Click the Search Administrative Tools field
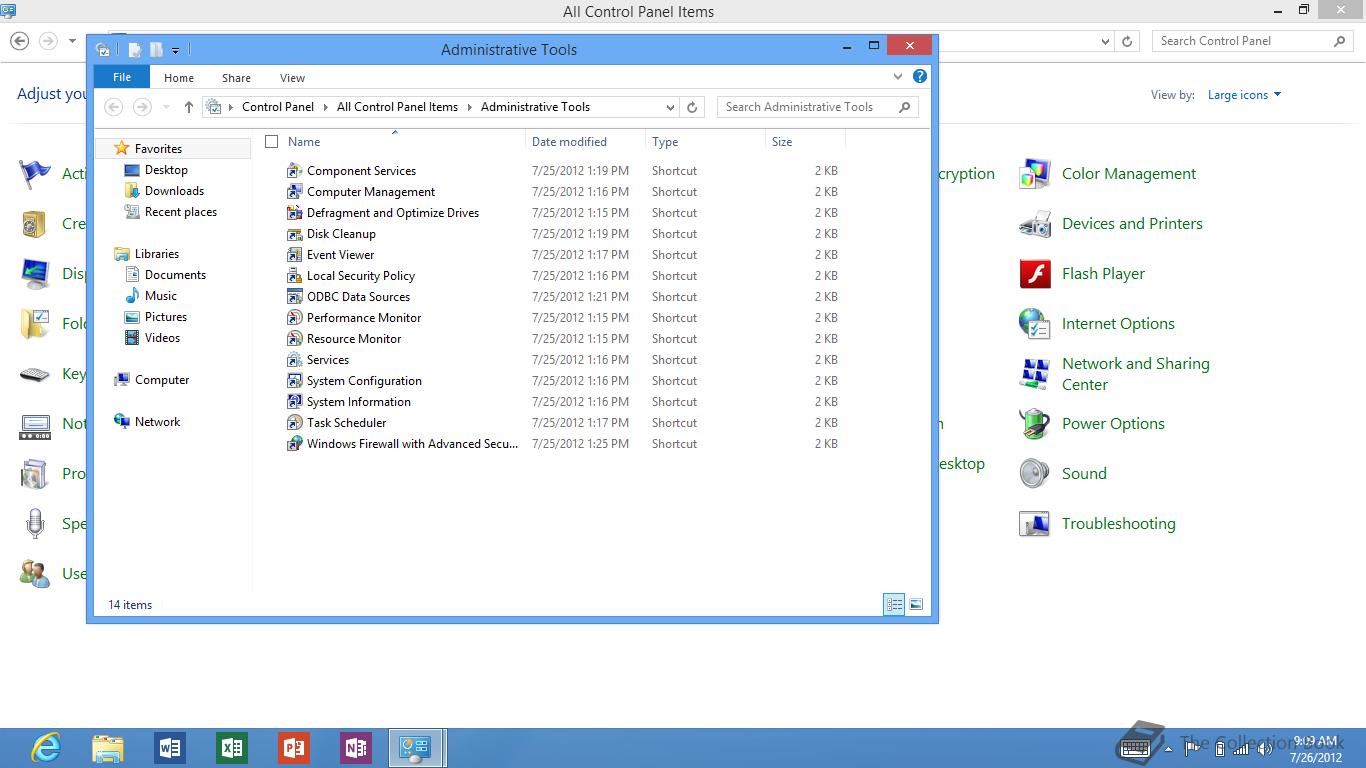 coord(808,107)
